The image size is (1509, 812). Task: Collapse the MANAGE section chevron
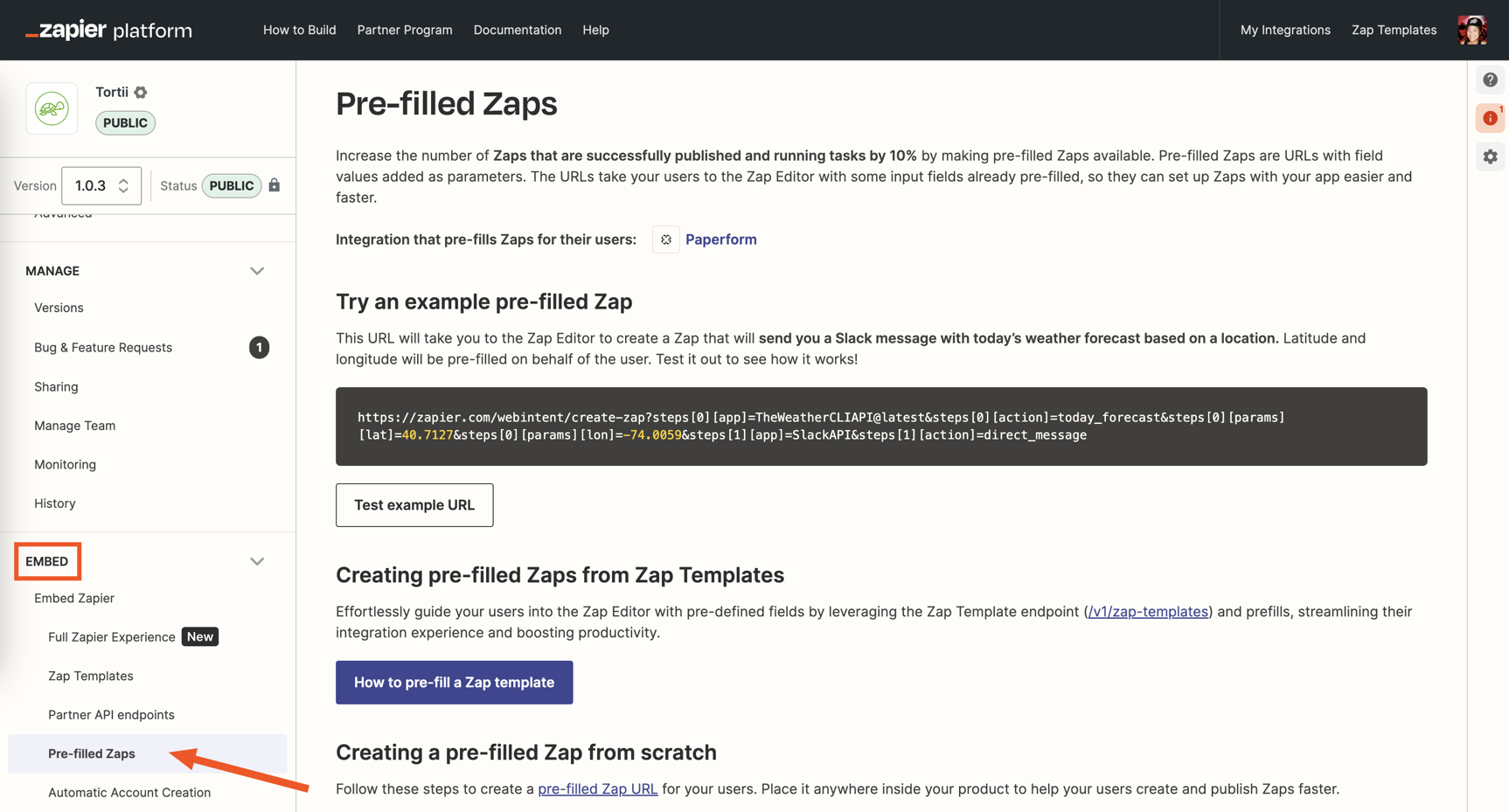click(x=257, y=271)
